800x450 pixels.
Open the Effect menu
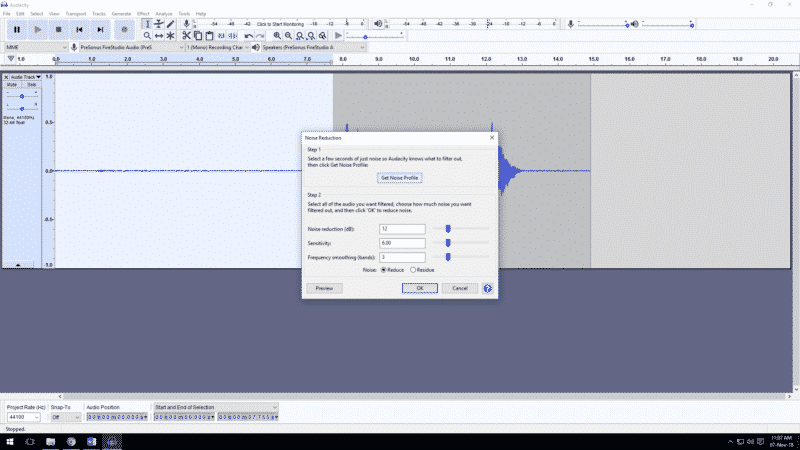tap(143, 13)
